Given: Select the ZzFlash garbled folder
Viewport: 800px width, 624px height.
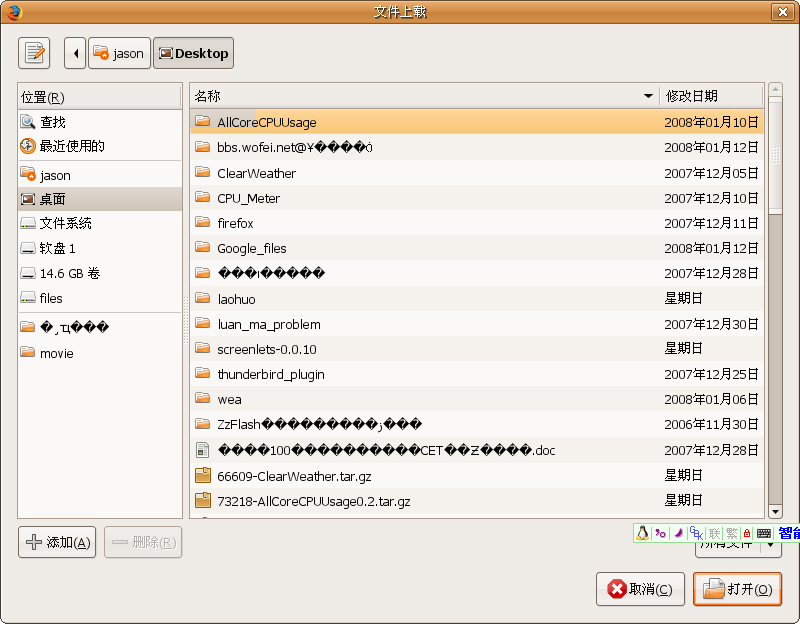Looking at the screenshot, I should coord(477,424).
